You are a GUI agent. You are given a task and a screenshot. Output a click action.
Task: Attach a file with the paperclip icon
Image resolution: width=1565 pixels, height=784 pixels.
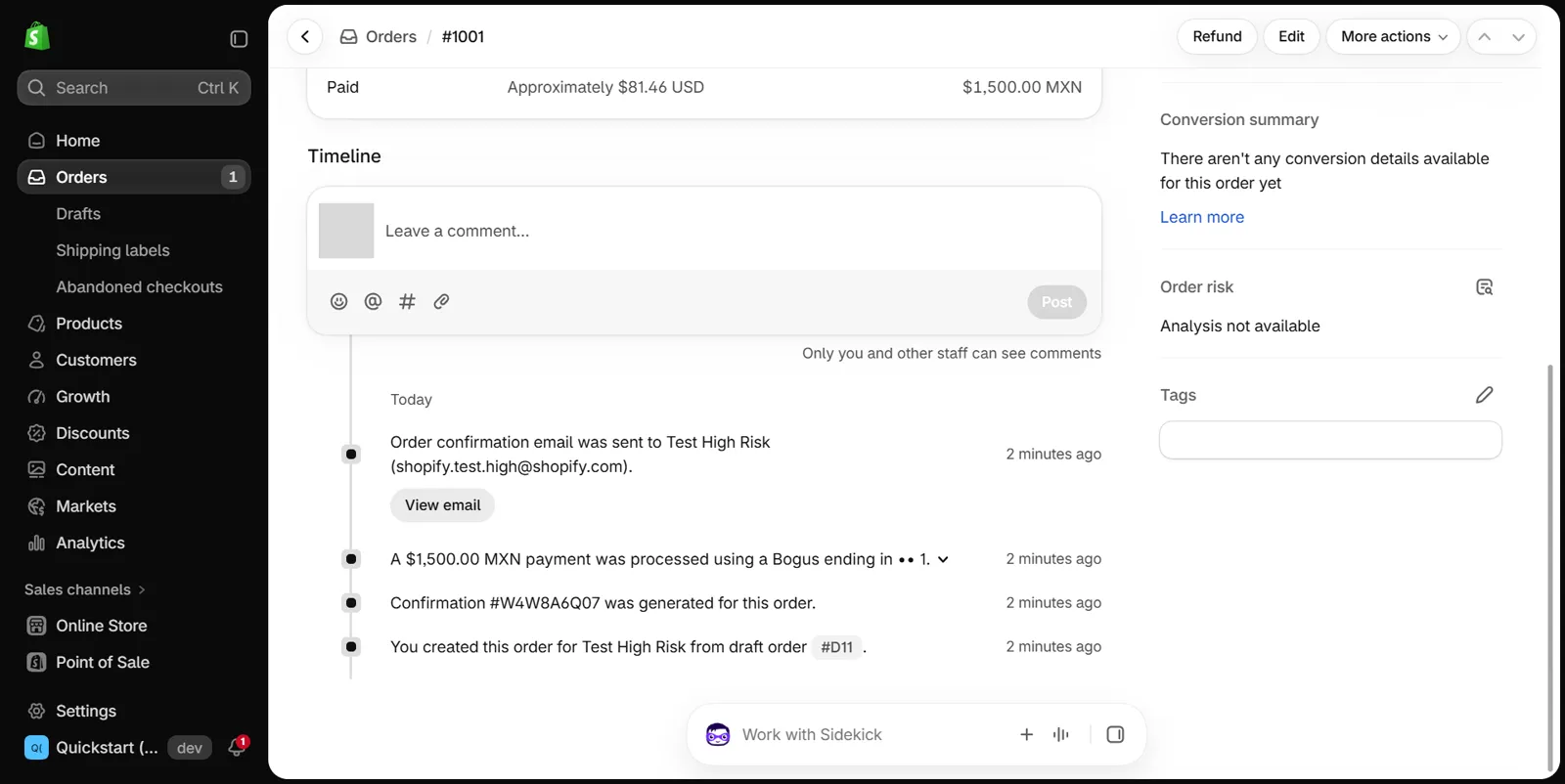441,301
